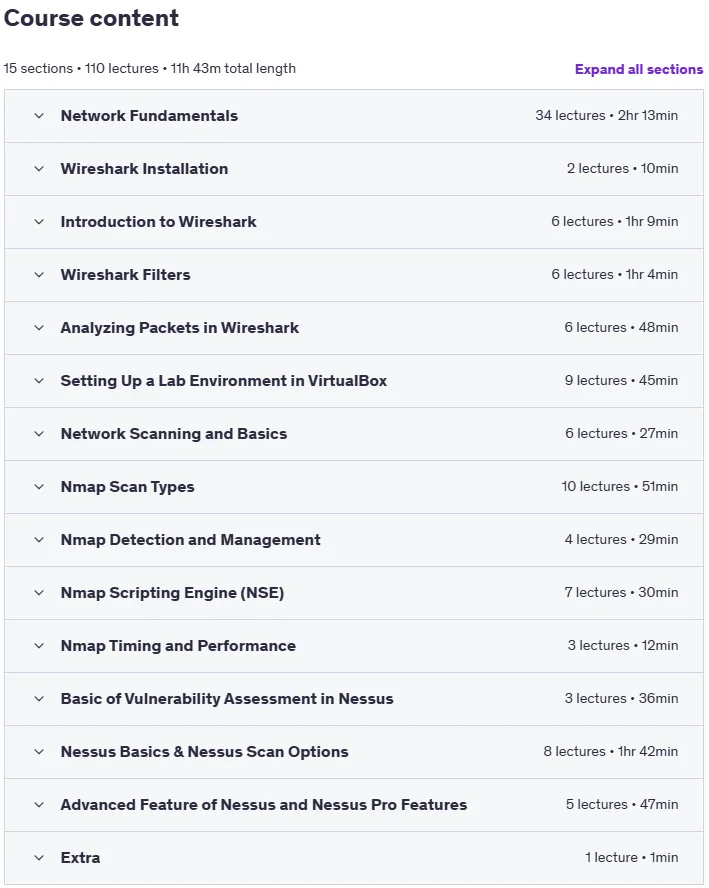Click Expand all sections link

coord(639,69)
